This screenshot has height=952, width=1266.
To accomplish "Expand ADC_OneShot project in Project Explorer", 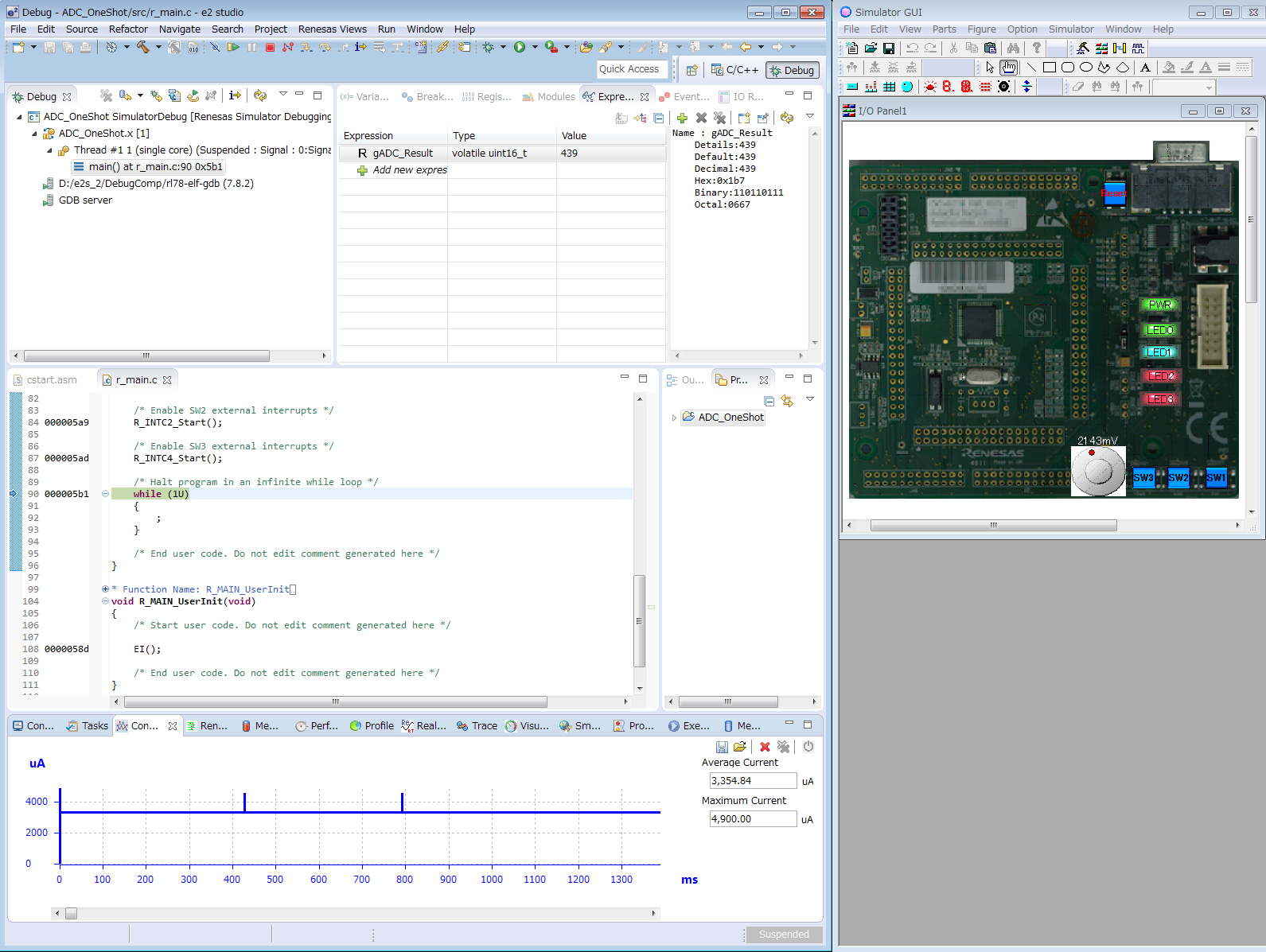I will click(x=675, y=418).
